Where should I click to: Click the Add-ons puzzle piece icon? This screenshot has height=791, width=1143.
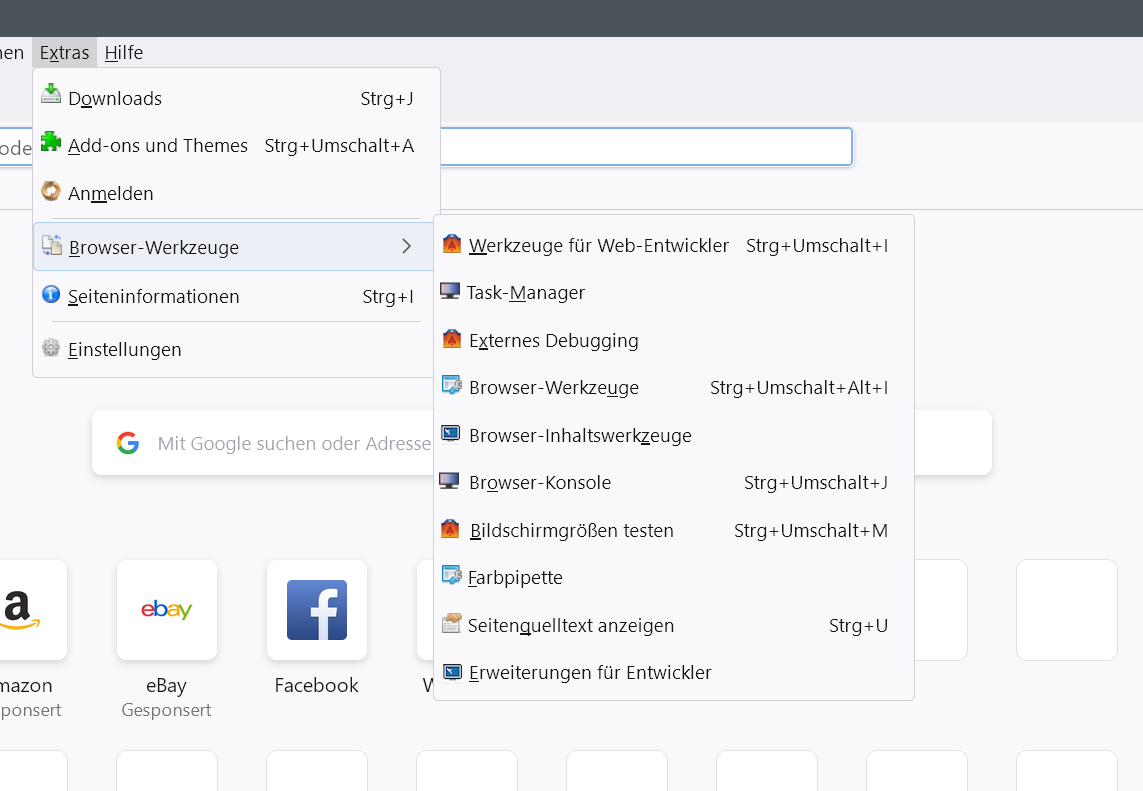pos(51,142)
